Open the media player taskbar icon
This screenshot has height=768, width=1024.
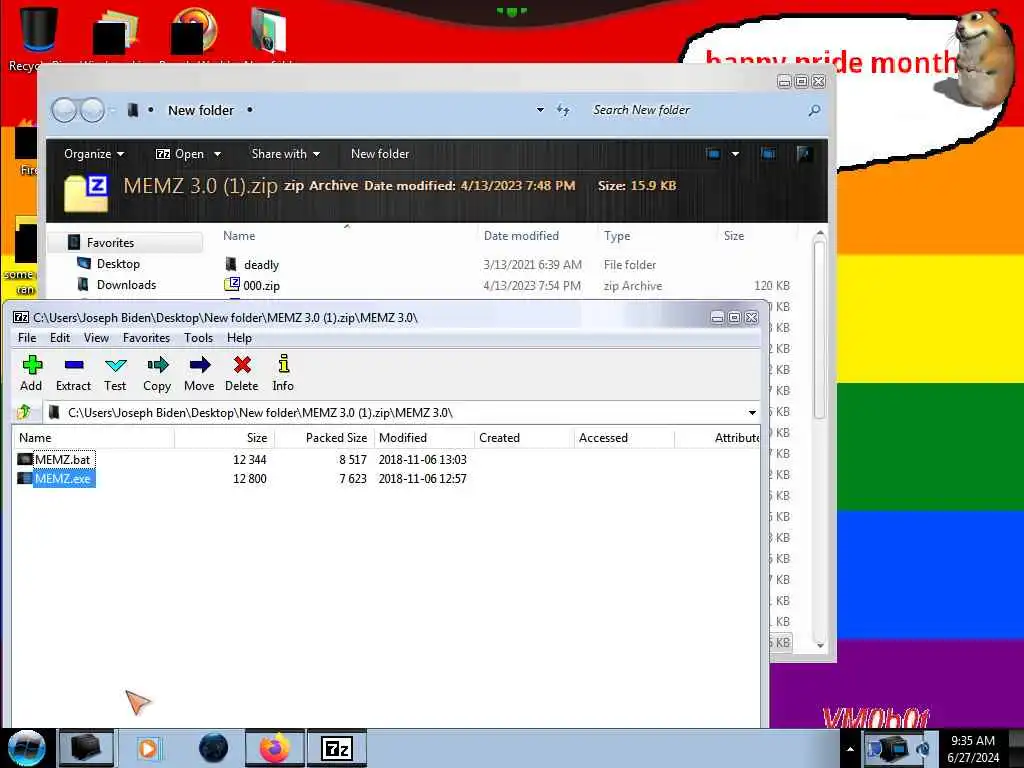[x=148, y=748]
